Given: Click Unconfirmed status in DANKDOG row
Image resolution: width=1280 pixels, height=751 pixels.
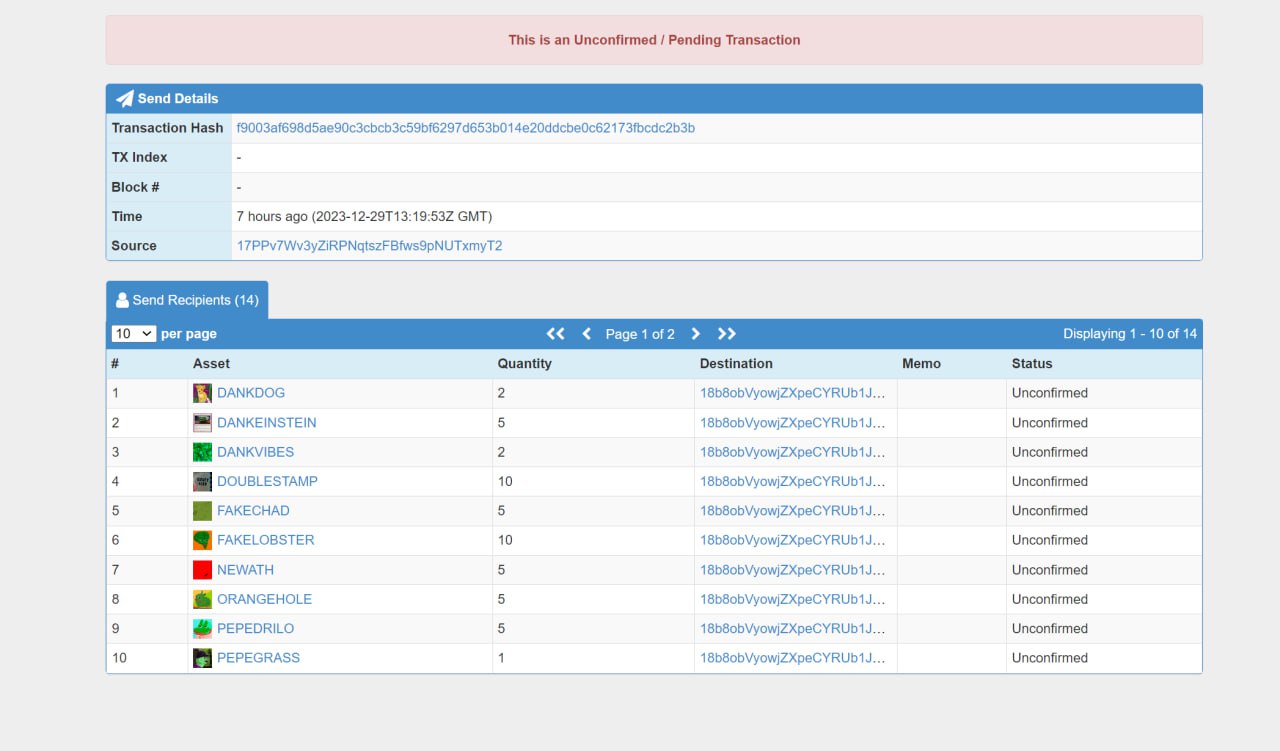Looking at the screenshot, I should click(x=1050, y=393).
